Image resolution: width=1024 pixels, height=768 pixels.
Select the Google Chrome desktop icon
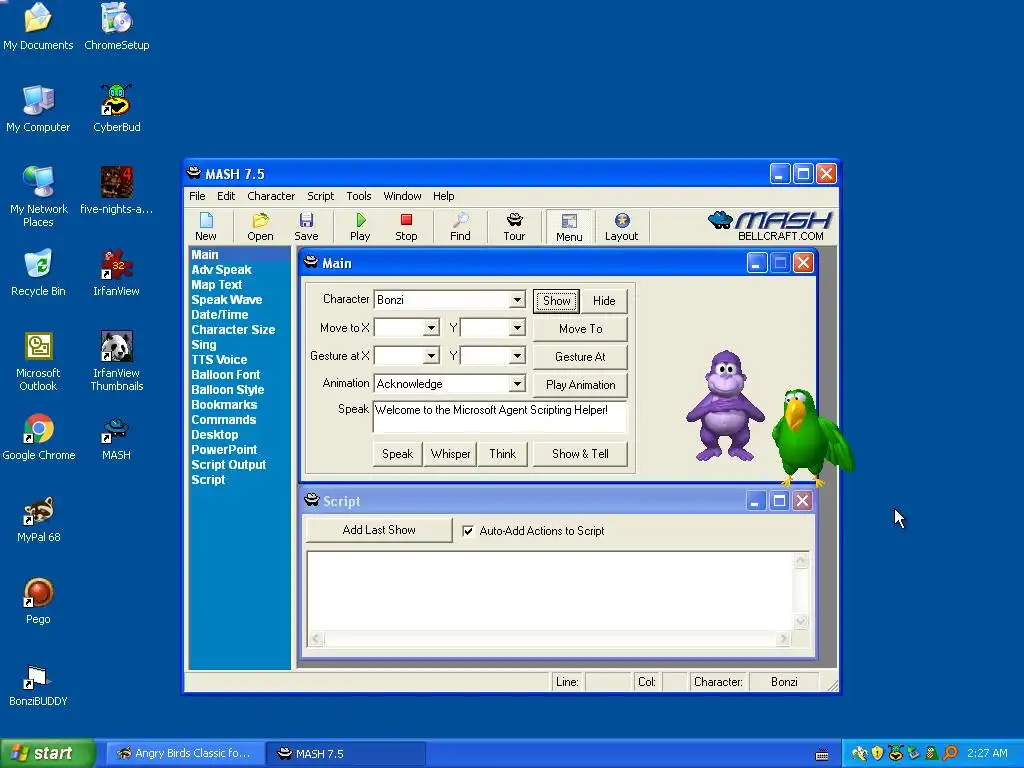coord(39,437)
